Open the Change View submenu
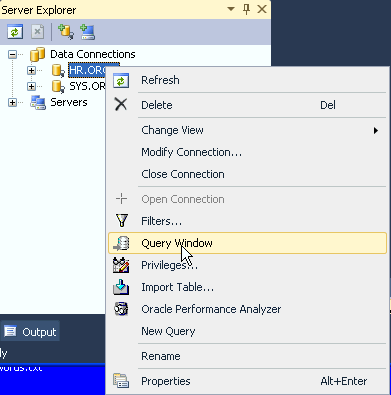391x395 pixels. pyautogui.click(x=247, y=130)
